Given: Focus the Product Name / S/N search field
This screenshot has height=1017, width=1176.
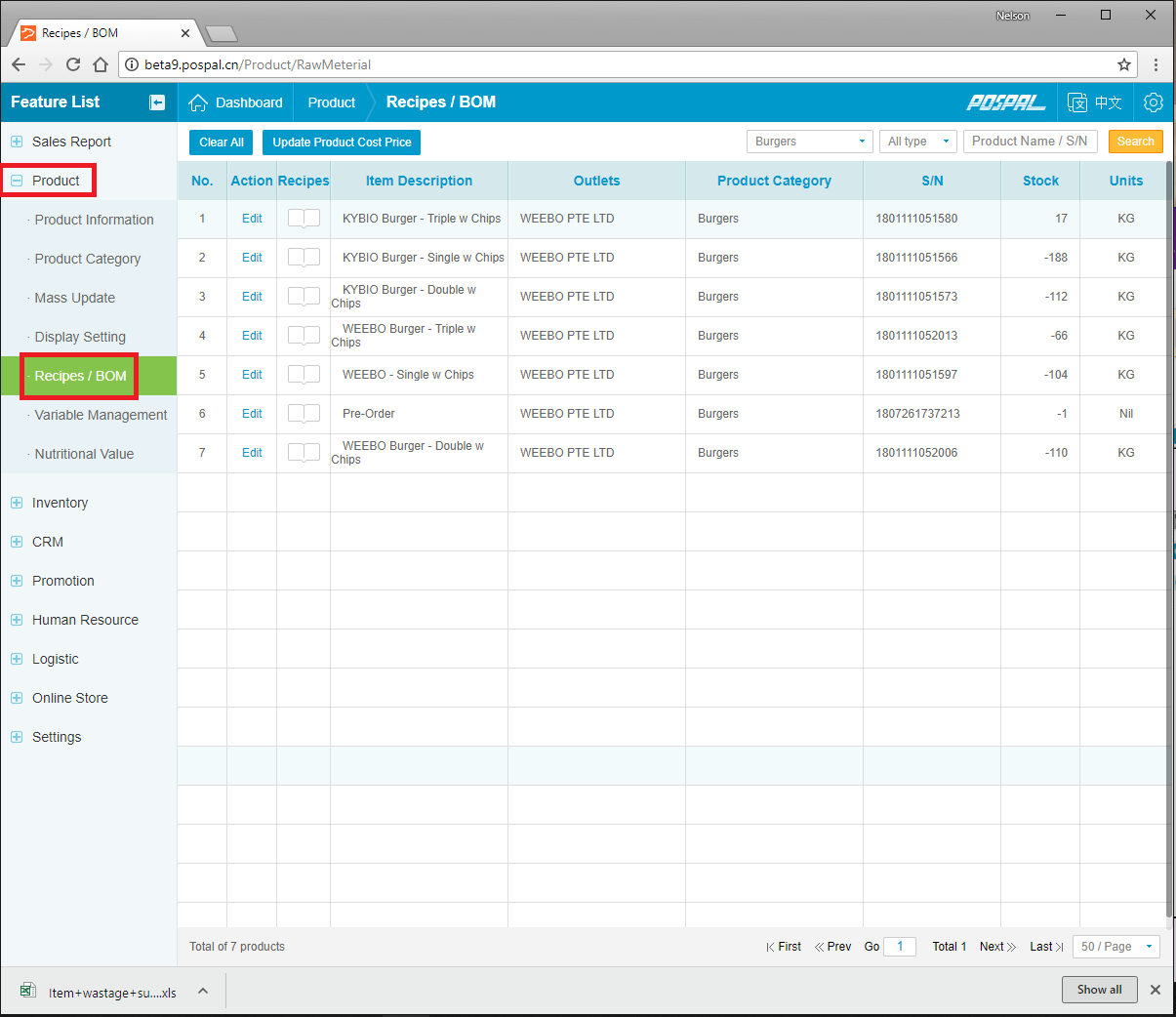Looking at the screenshot, I should [x=1031, y=142].
